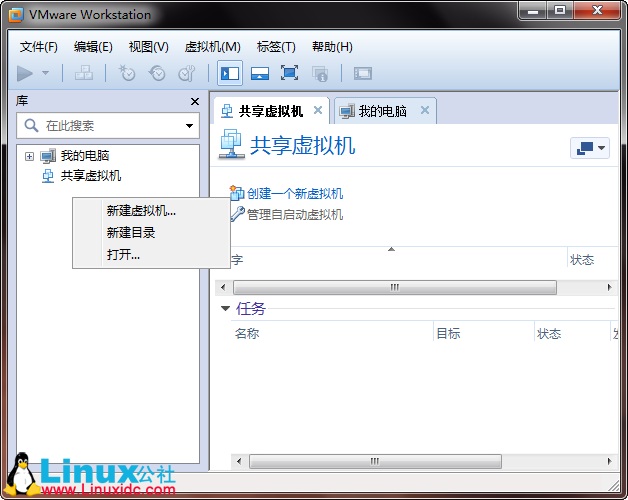
Task: Click the revert to snapshot icon
Action: [x=157, y=73]
